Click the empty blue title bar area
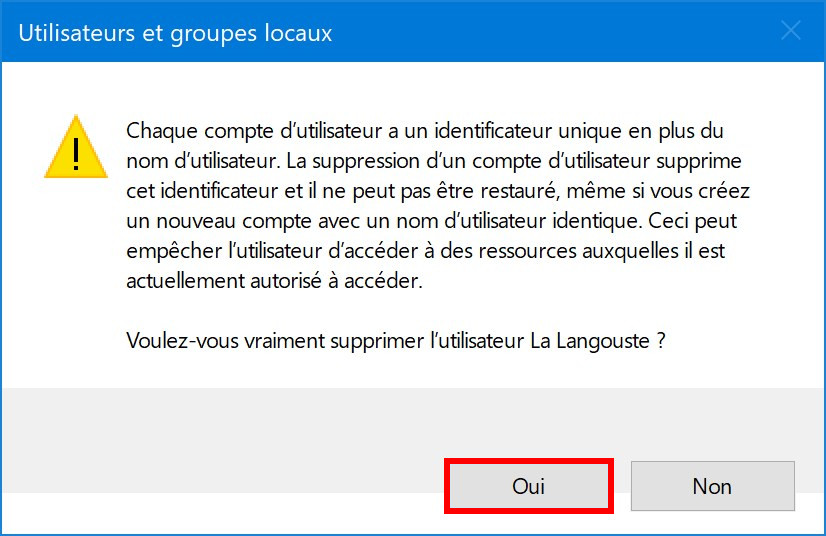The width and height of the screenshot is (826, 536). click(553, 32)
